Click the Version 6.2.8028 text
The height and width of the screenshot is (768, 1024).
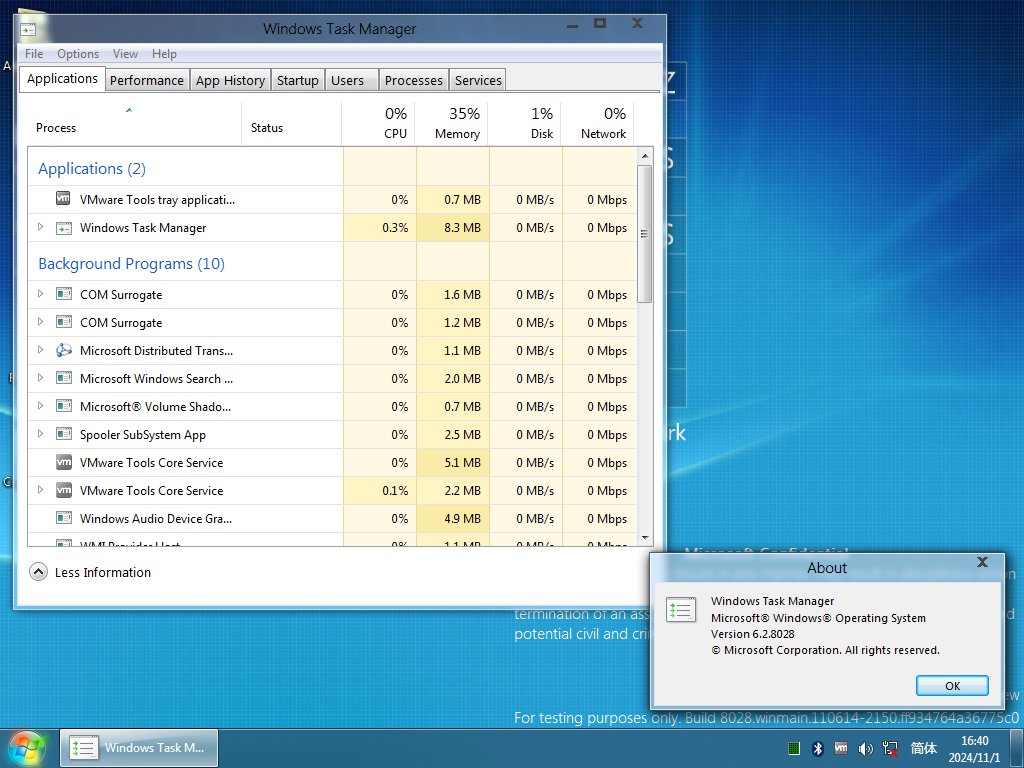(752, 634)
